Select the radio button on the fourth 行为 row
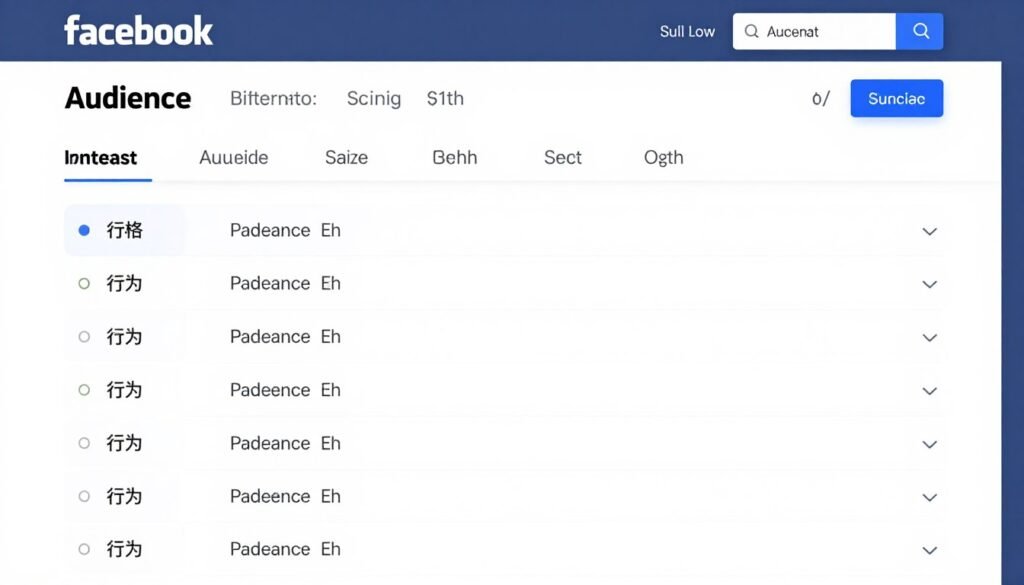 [x=84, y=443]
